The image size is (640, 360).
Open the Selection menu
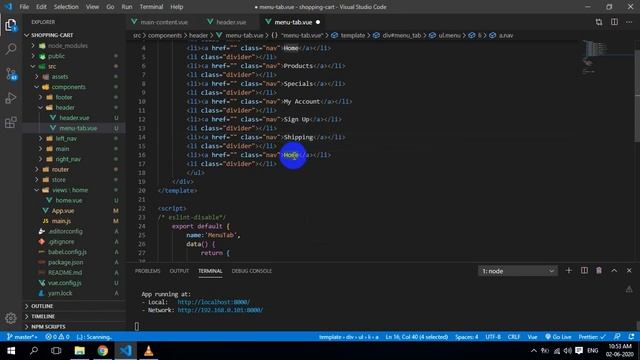point(66,7)
